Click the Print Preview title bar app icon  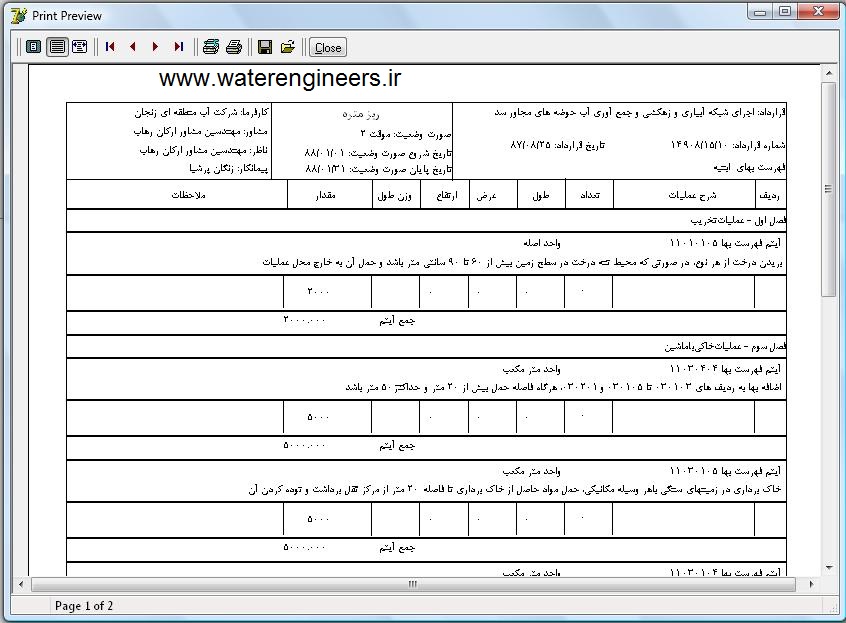[x=17, y=15]
